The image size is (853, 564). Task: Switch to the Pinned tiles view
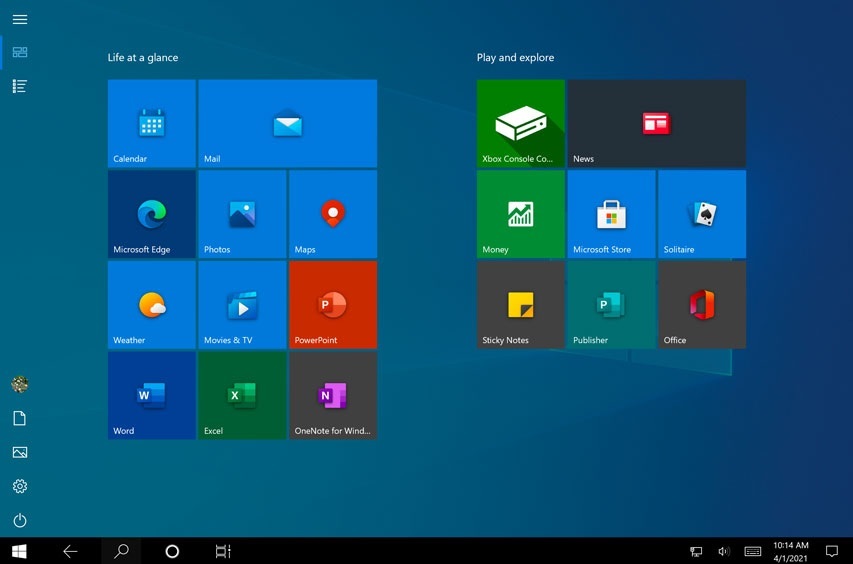point(19,52)
